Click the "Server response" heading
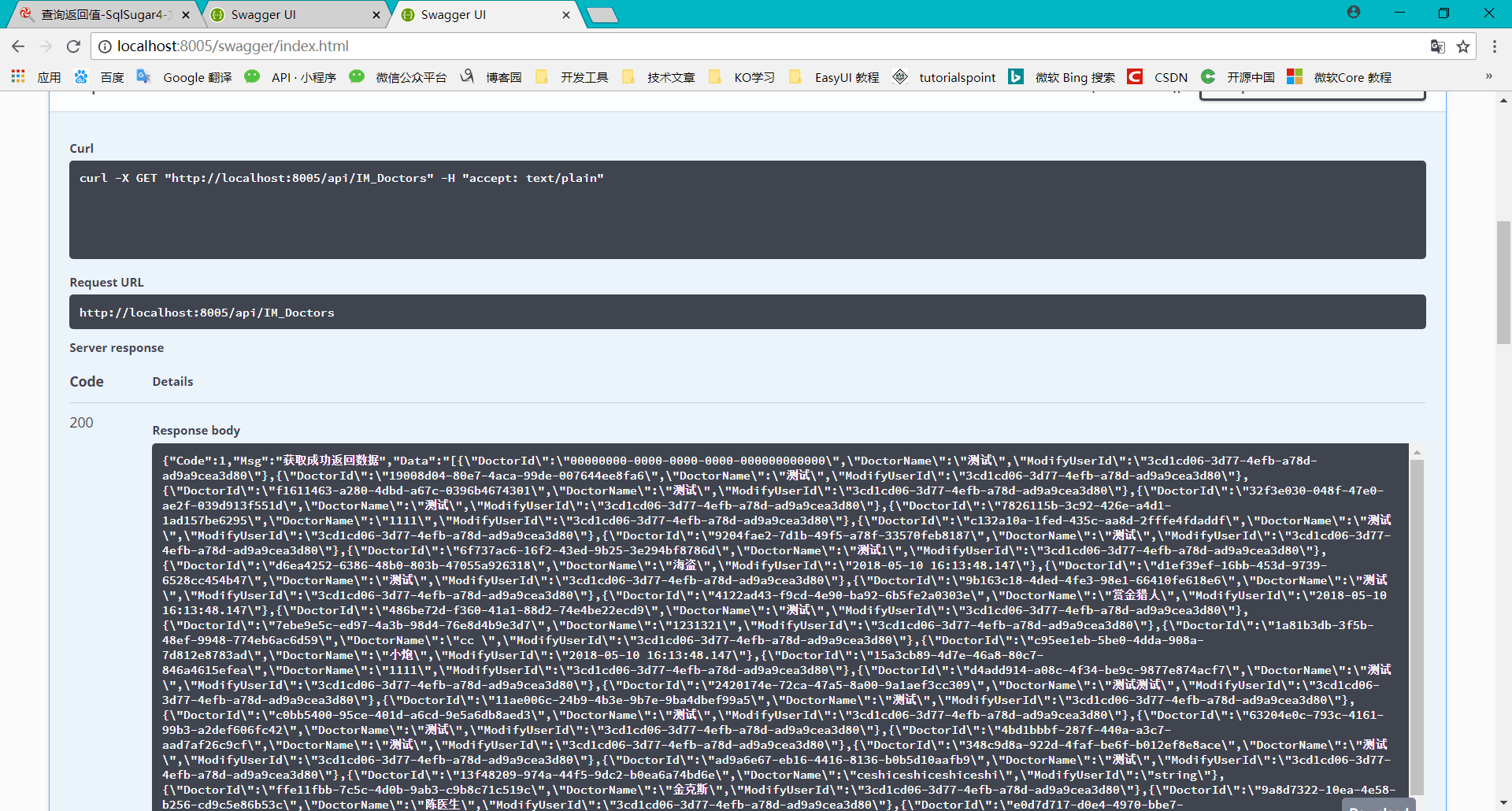 [117, 347]
